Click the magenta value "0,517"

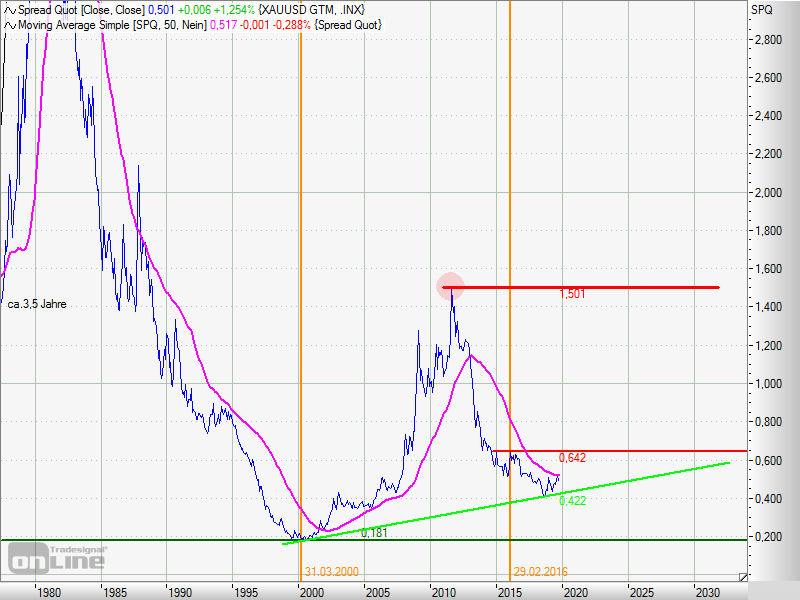[223, 25]
